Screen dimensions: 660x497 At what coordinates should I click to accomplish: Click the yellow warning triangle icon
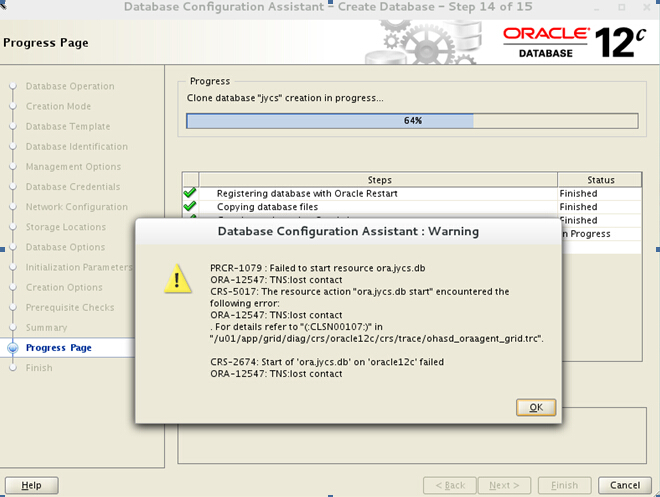coord(178,279)
